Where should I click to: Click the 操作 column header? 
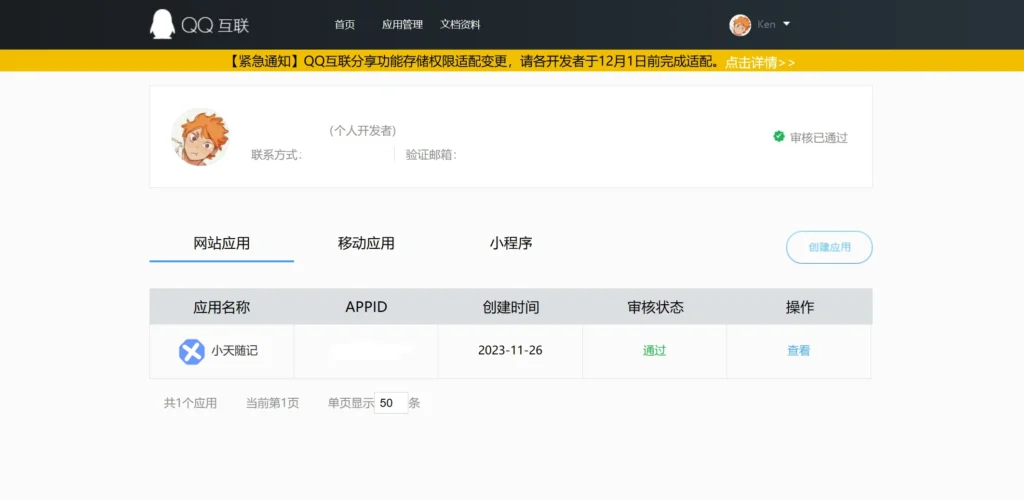800,307
